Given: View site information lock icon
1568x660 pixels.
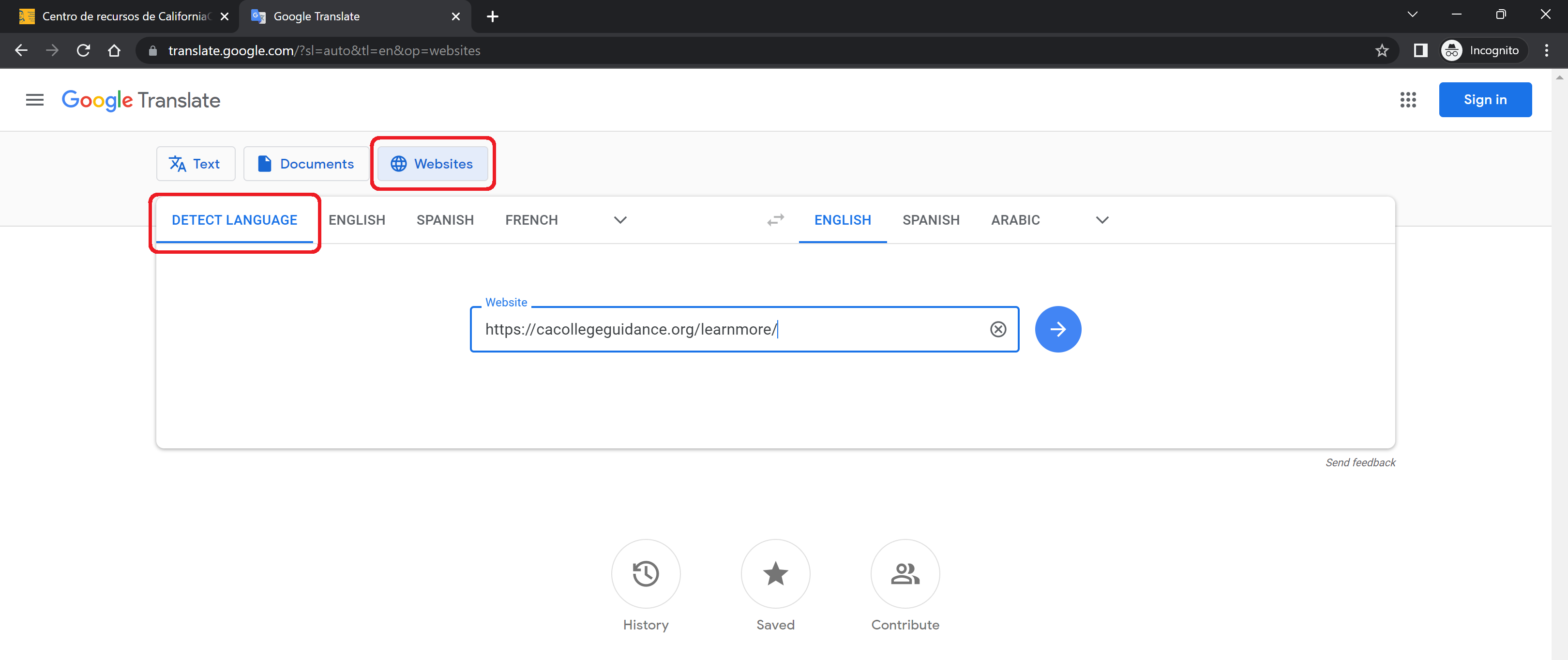Looking at the screenshot, I should [153, 50].
